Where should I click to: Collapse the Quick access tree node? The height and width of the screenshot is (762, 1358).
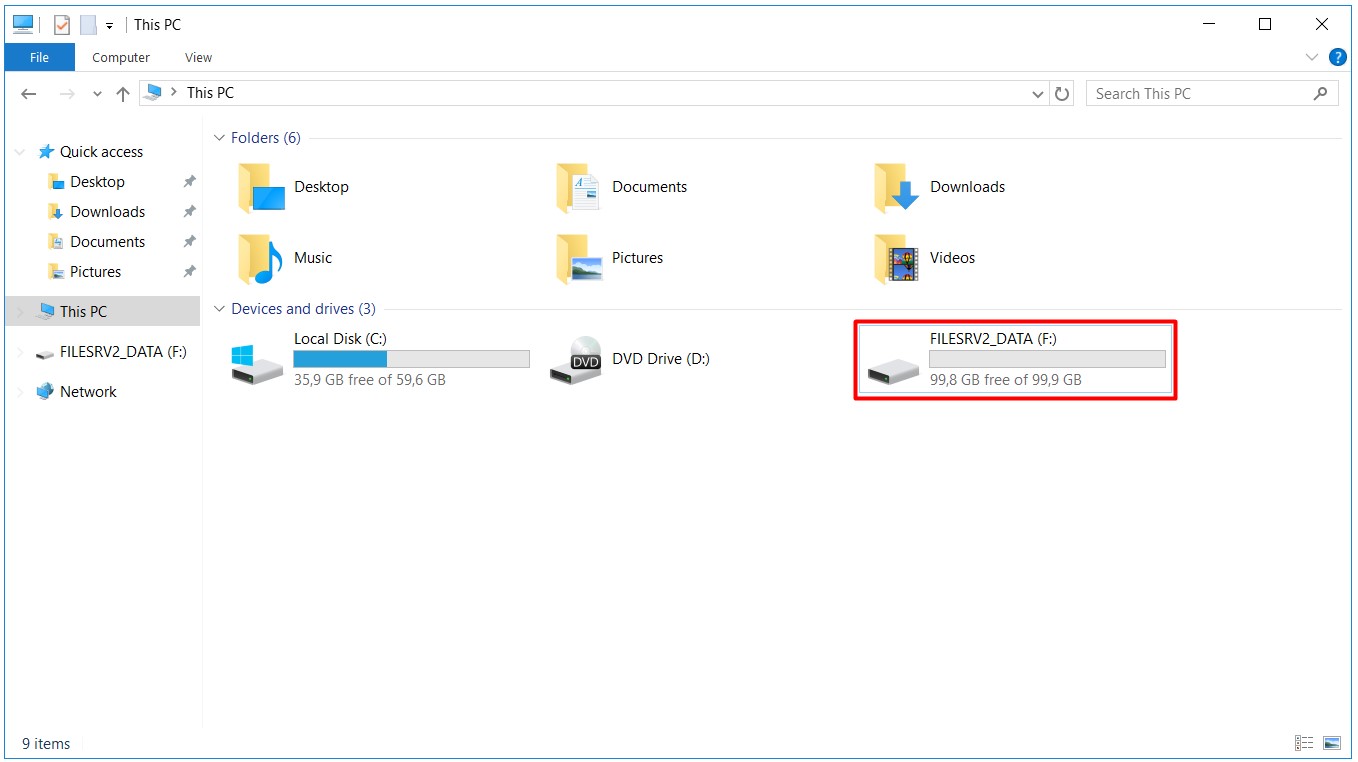click(x=20, y=152)
